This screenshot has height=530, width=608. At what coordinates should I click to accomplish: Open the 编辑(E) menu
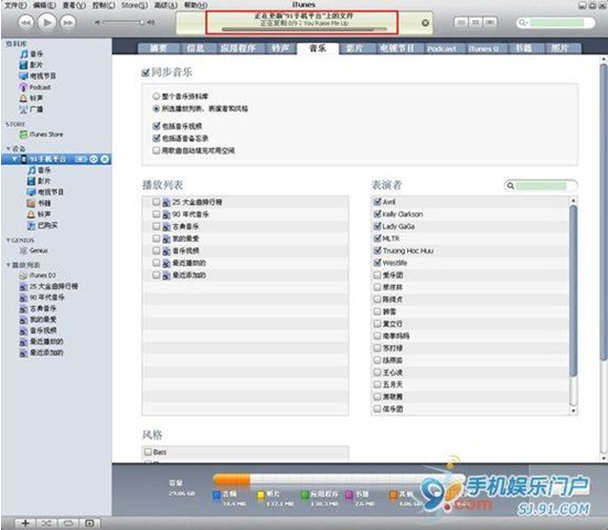point(45,5)
